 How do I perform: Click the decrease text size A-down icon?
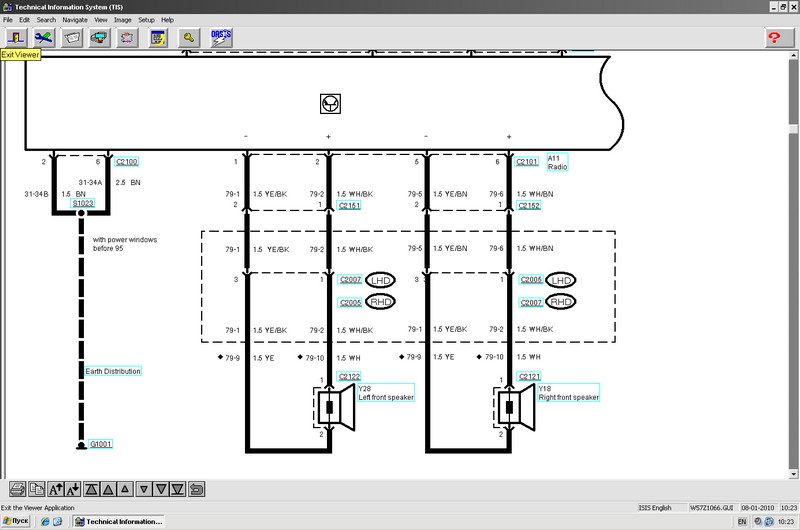pyautogui.click(x=72, y=489)
